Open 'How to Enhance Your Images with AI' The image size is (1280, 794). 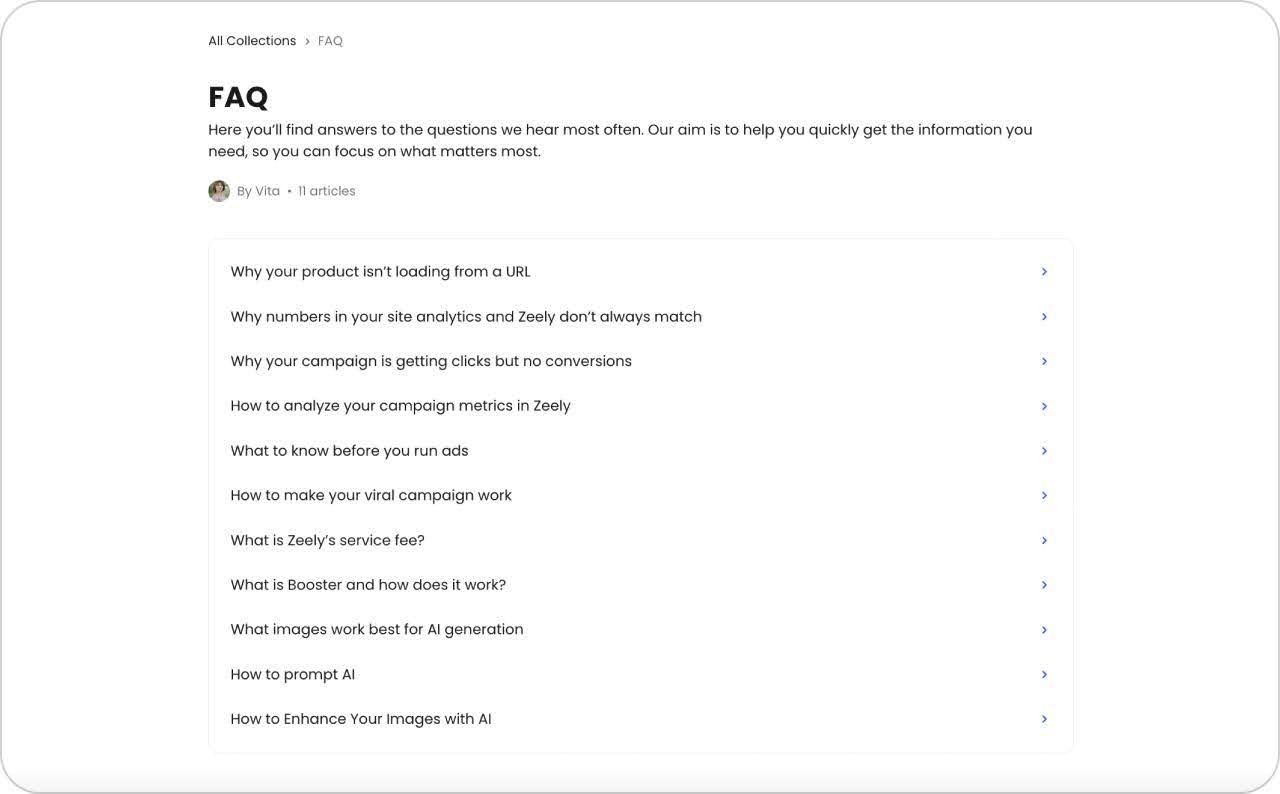[x=361, y=719]
